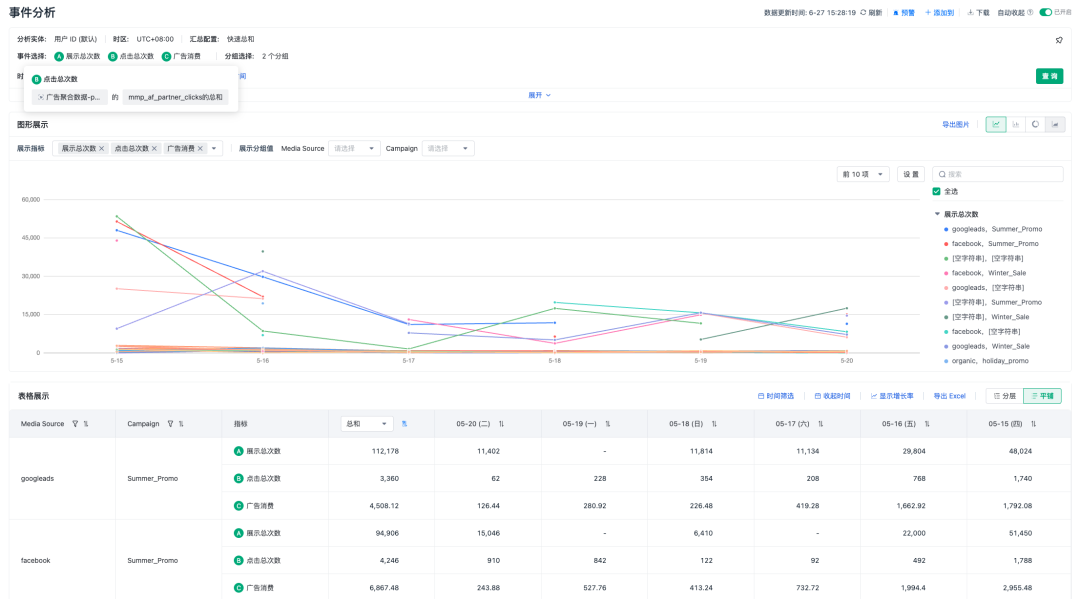Sort the Campaign column
The width and height of the screenshot is (1080, 599).
(181, 424)
